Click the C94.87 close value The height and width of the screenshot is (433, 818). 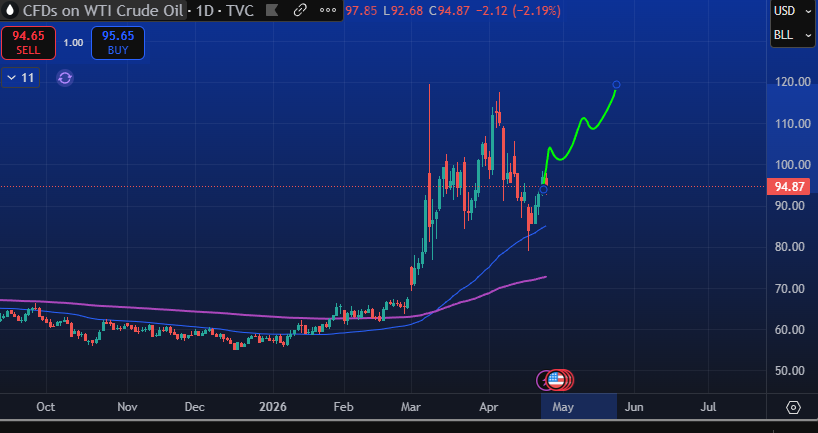point(448,11)
